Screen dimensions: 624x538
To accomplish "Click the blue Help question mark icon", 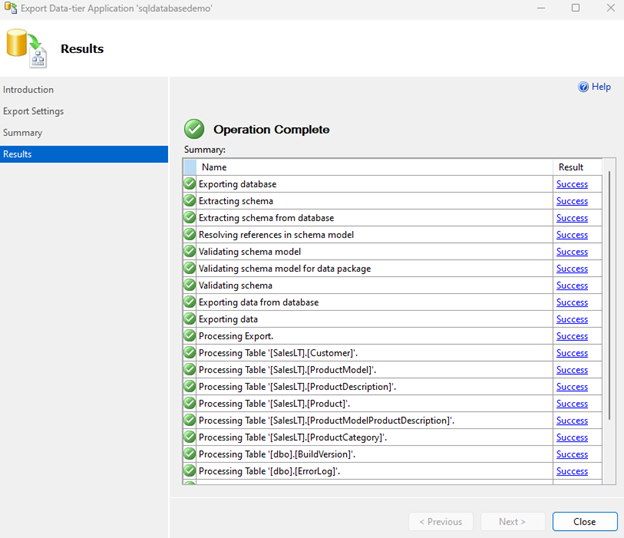I will coord(584,87).
